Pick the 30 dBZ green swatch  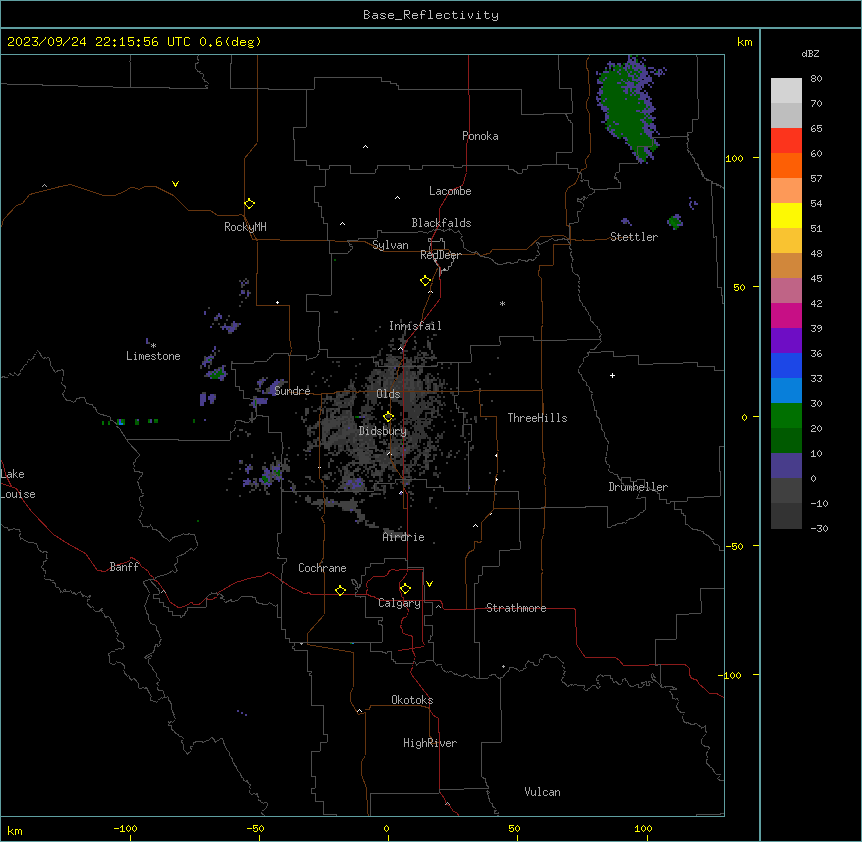pyautogui.click(x=786, y=416)
